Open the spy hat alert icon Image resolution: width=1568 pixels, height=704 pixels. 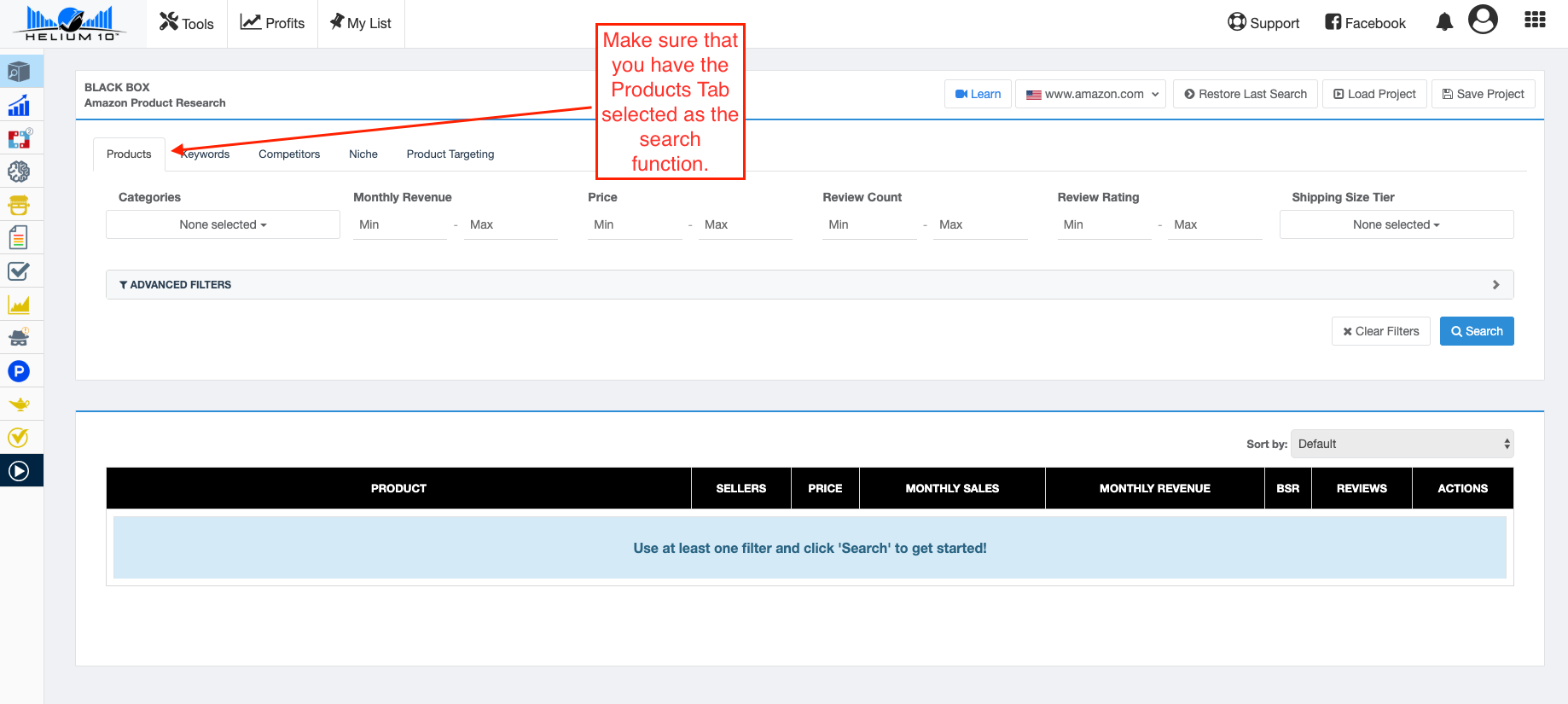click(x=19, y=338)
